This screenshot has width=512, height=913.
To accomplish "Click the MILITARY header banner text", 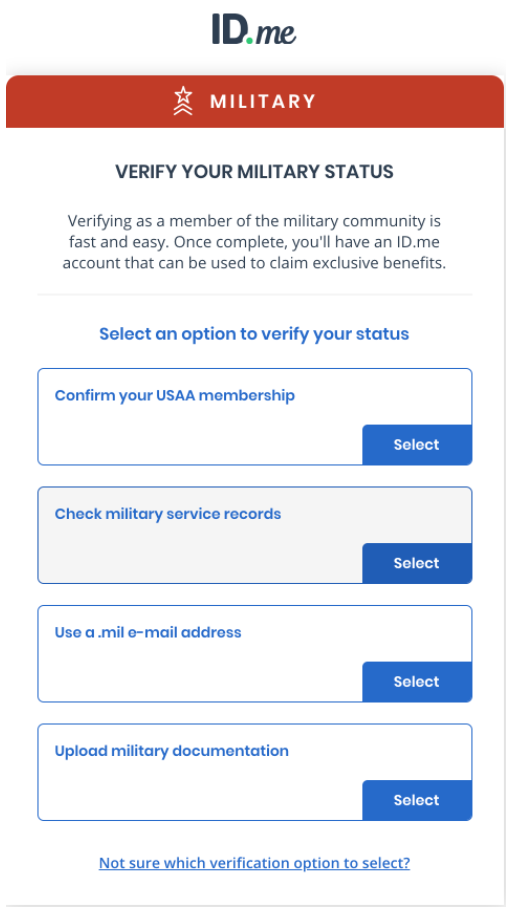I will tap(262, 101).
